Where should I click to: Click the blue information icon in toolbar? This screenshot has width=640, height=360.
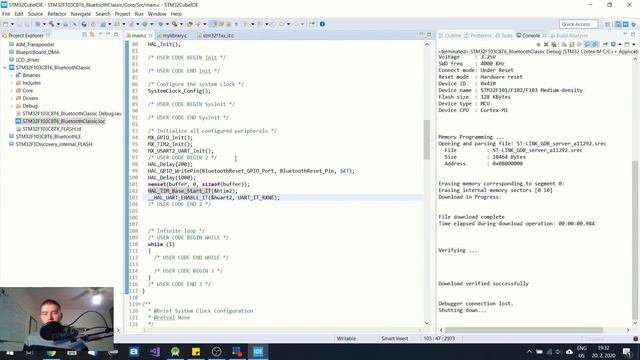(322, 24)
